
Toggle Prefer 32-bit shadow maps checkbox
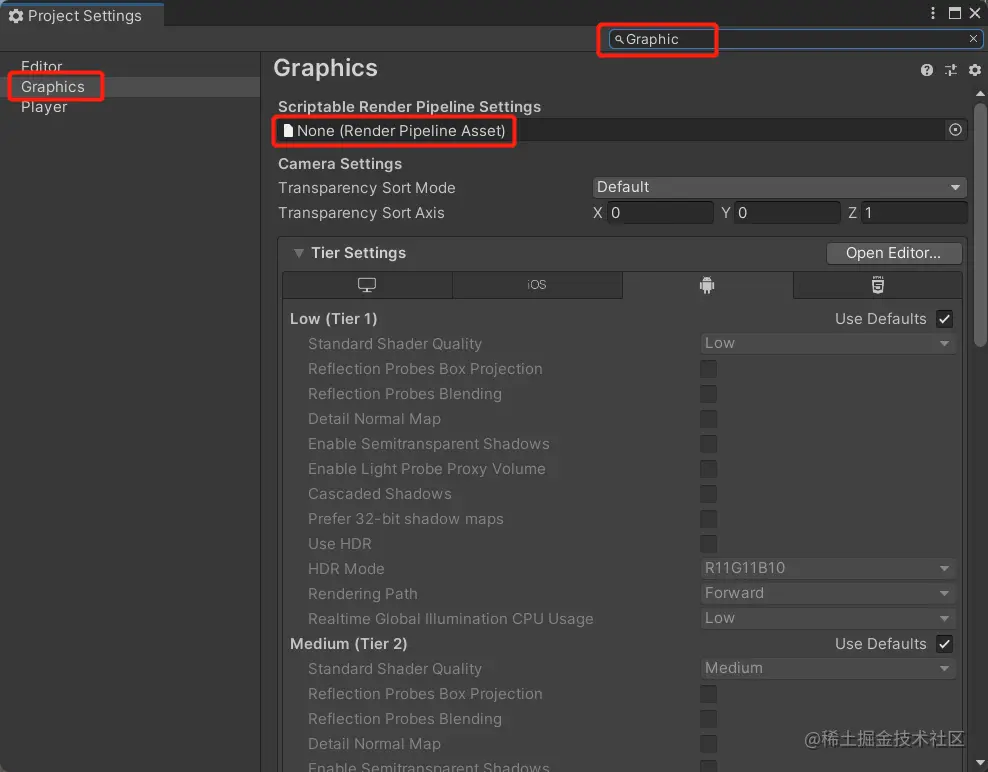[x=708, y=519]
